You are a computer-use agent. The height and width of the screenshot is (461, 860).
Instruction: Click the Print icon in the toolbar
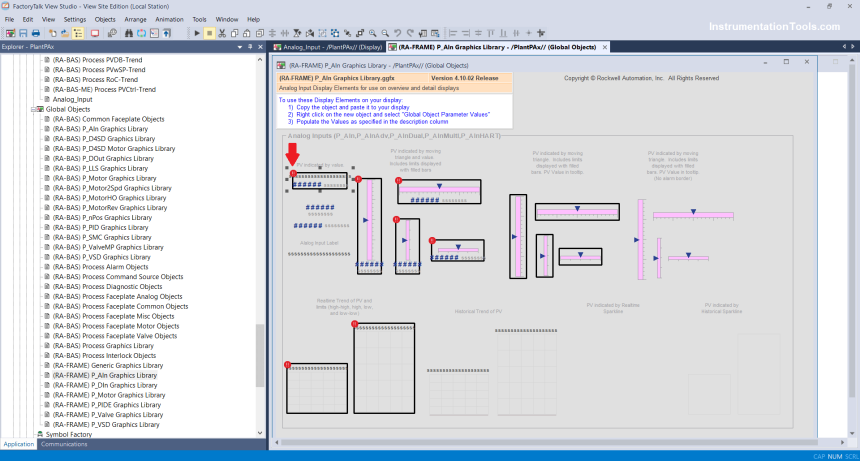click(36, 33)
